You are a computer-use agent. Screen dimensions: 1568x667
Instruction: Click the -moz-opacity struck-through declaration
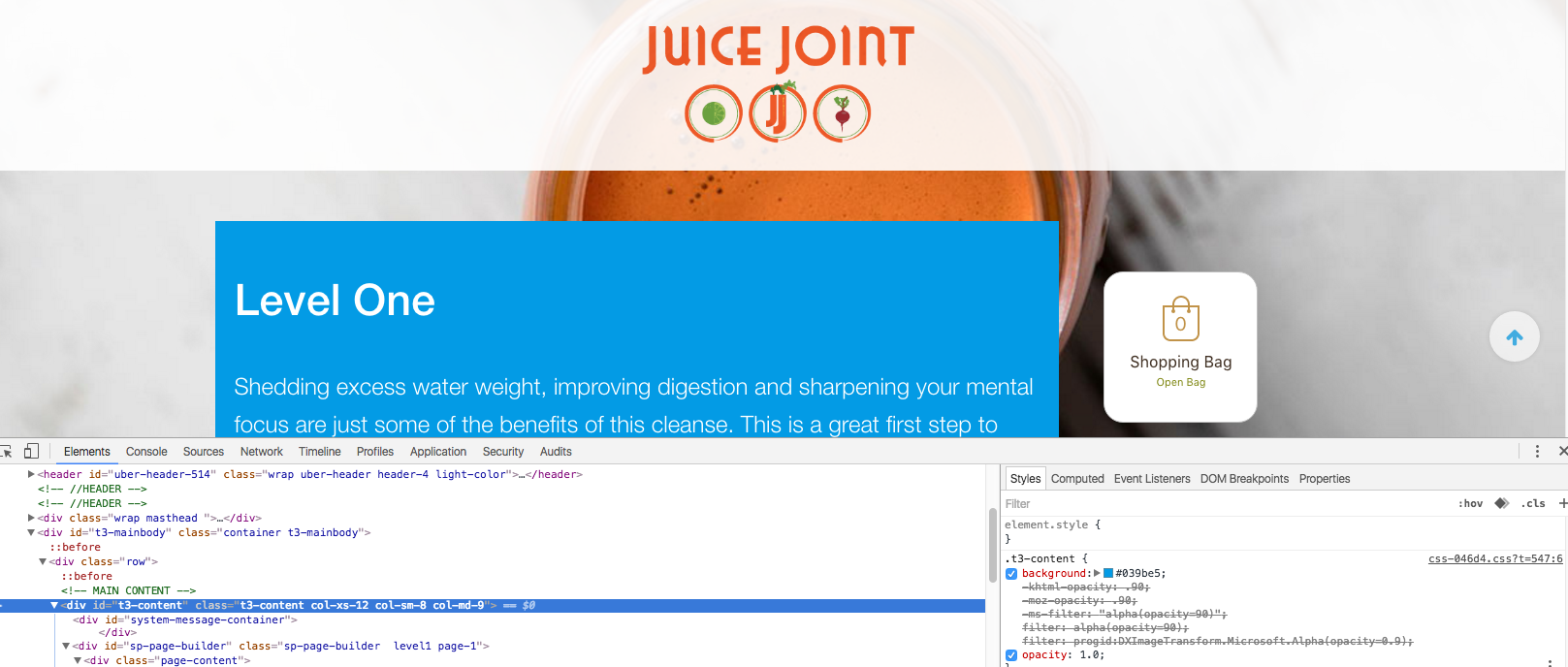(x=1079, y=601)
